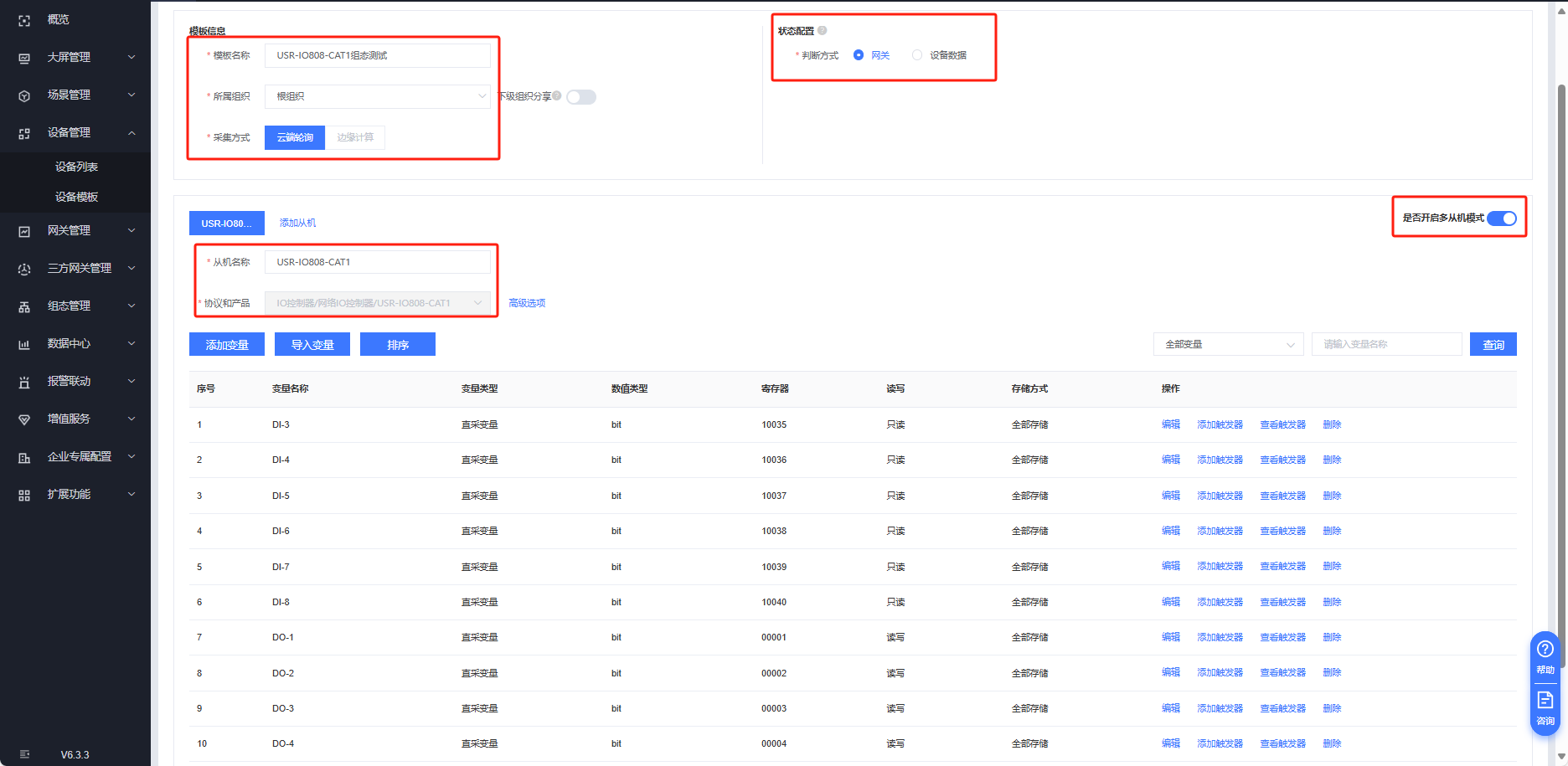Expand the 组态管理 menu chevron
The width and height of the screenshot is (1568, 766).
(x=132, y=306)
